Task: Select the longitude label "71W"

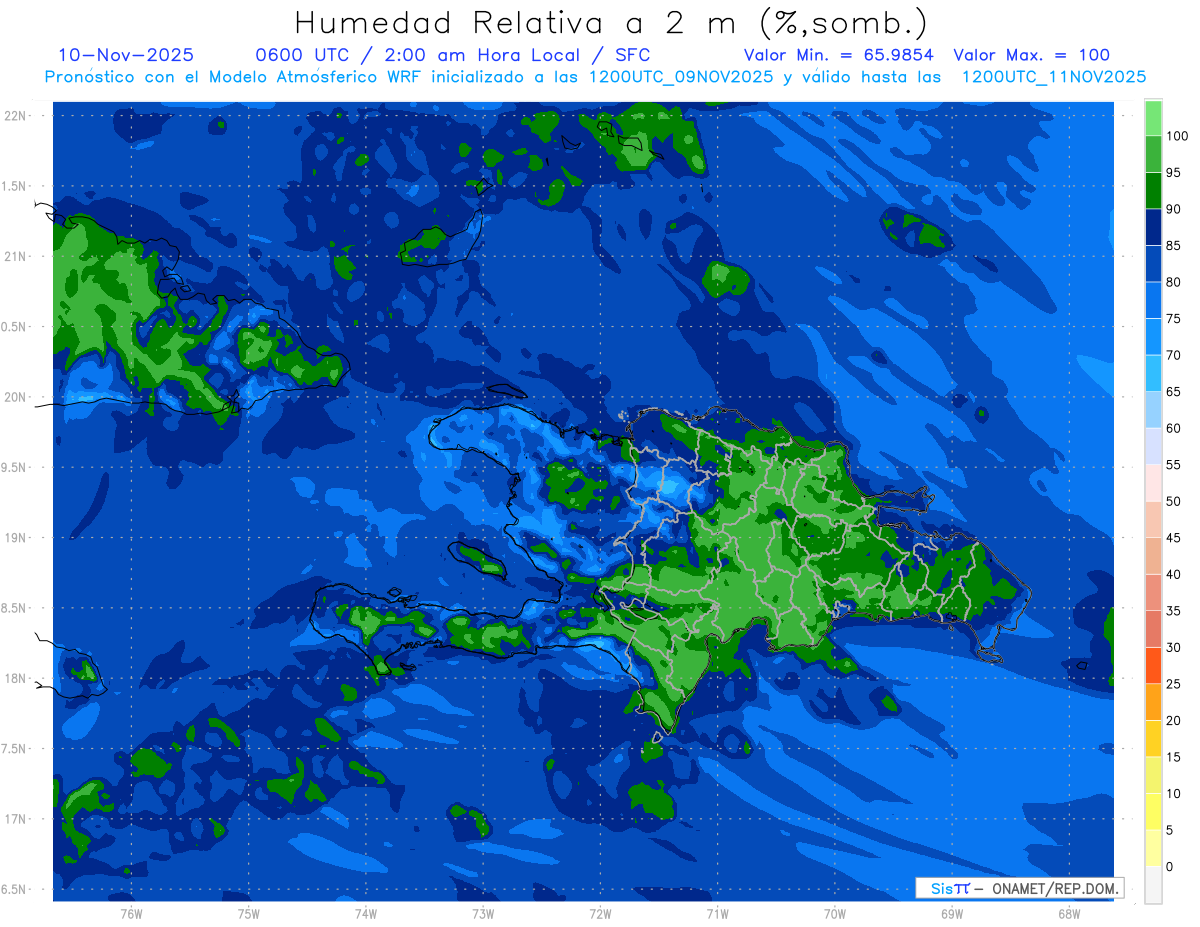Action: coord(717,913)
